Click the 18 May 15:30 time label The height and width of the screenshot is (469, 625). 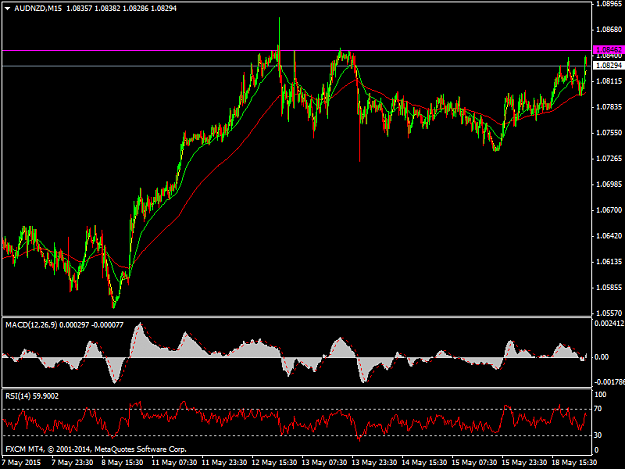pyautogui.click(x=574, y=463)
